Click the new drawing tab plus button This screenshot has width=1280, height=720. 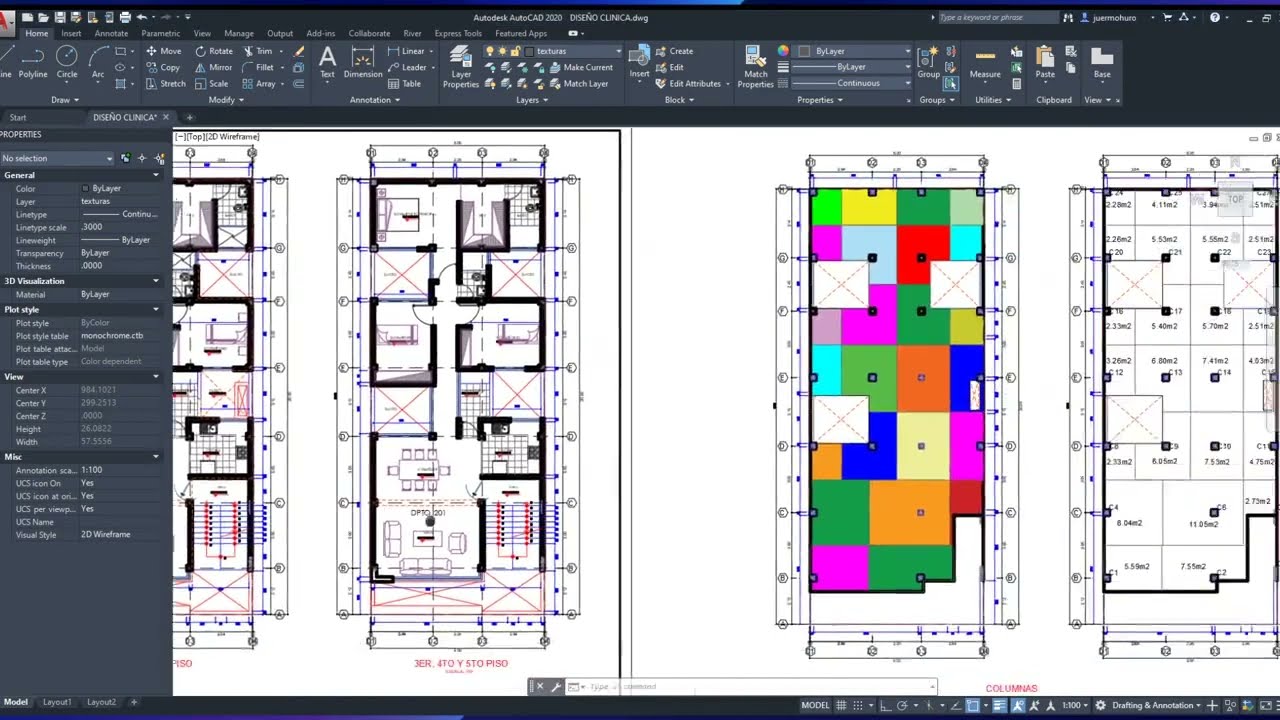(x=190, y=117)
